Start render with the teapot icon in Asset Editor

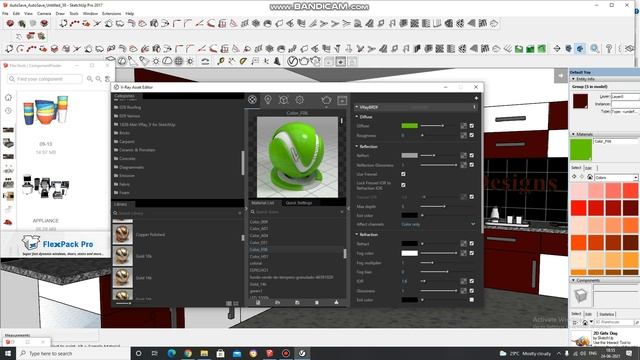326,100
